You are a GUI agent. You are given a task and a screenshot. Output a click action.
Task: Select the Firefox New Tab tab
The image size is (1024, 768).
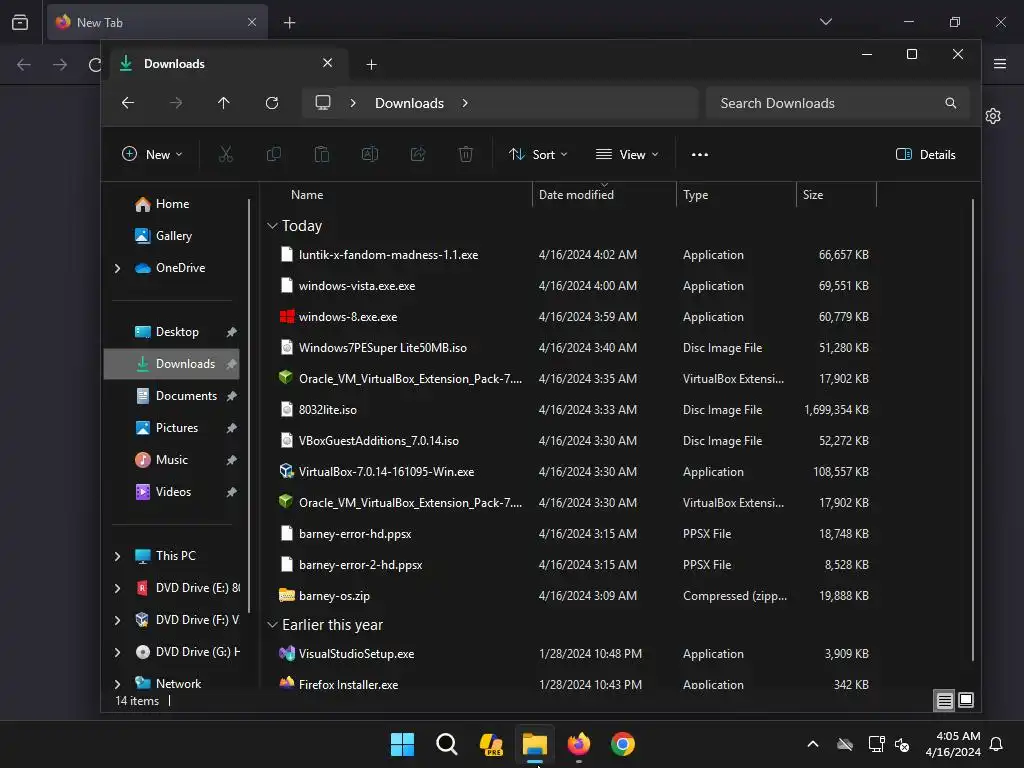coord(157,23)
